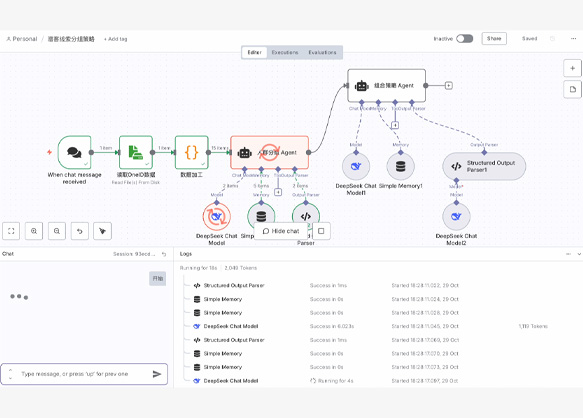Click the Logs panel title
This screenshot has height=418, width=583.
pos(186,254)
